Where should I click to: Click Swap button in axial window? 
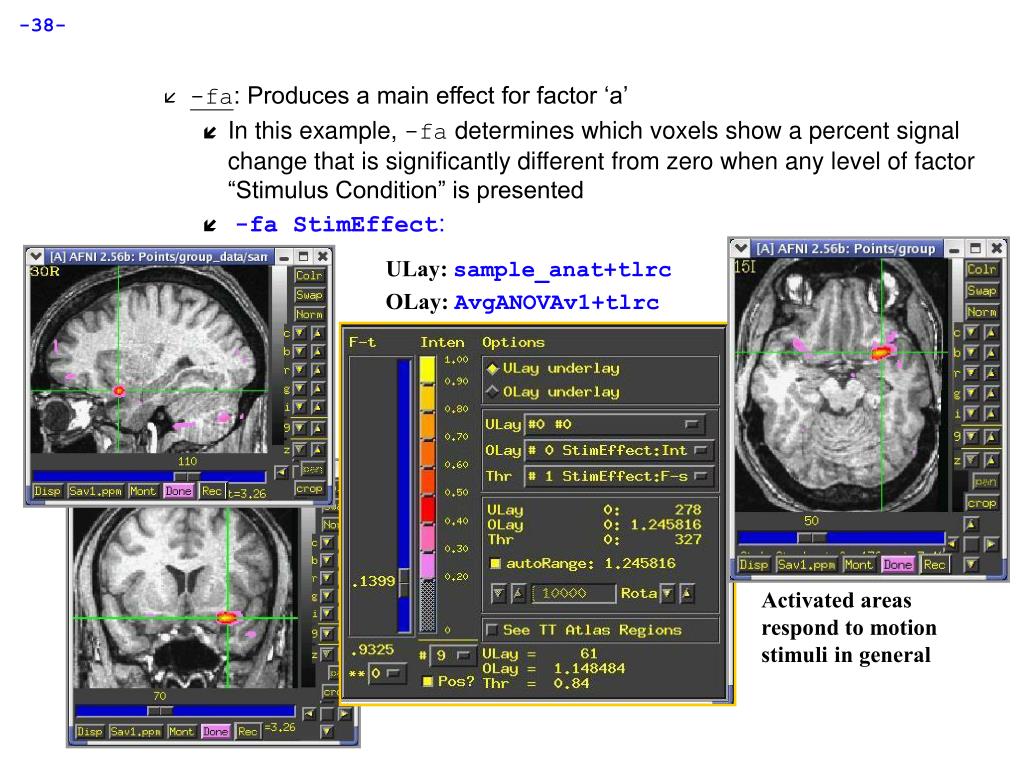(982, 290)
